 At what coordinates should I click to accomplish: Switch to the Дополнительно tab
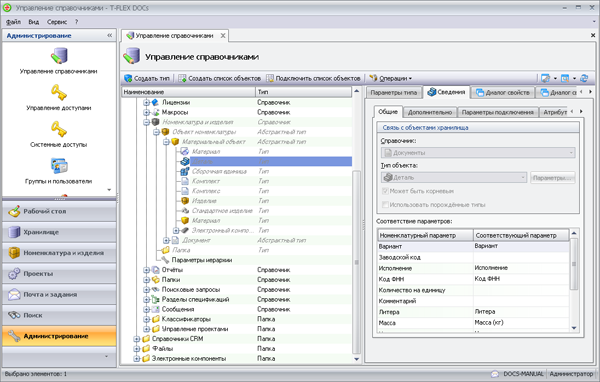point(430,112)
